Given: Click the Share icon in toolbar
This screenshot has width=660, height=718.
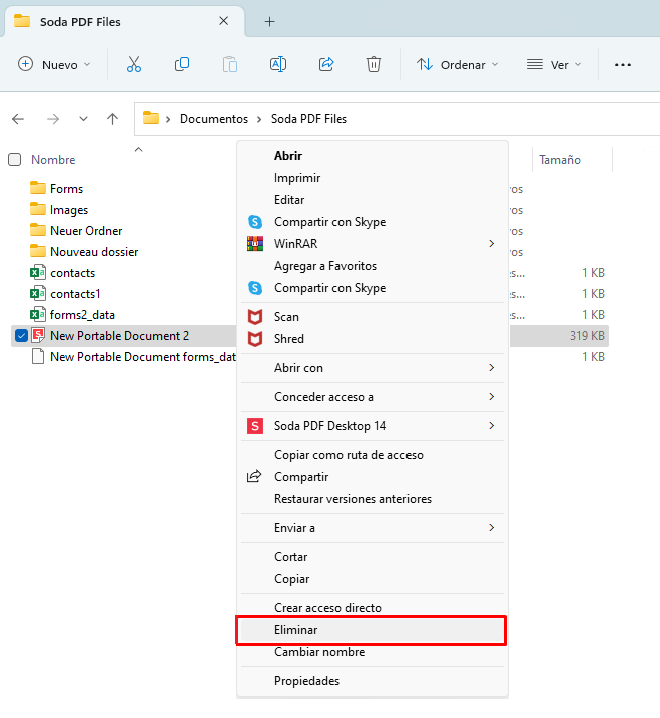Looking at the screenshot, I should tap(326, 65).
